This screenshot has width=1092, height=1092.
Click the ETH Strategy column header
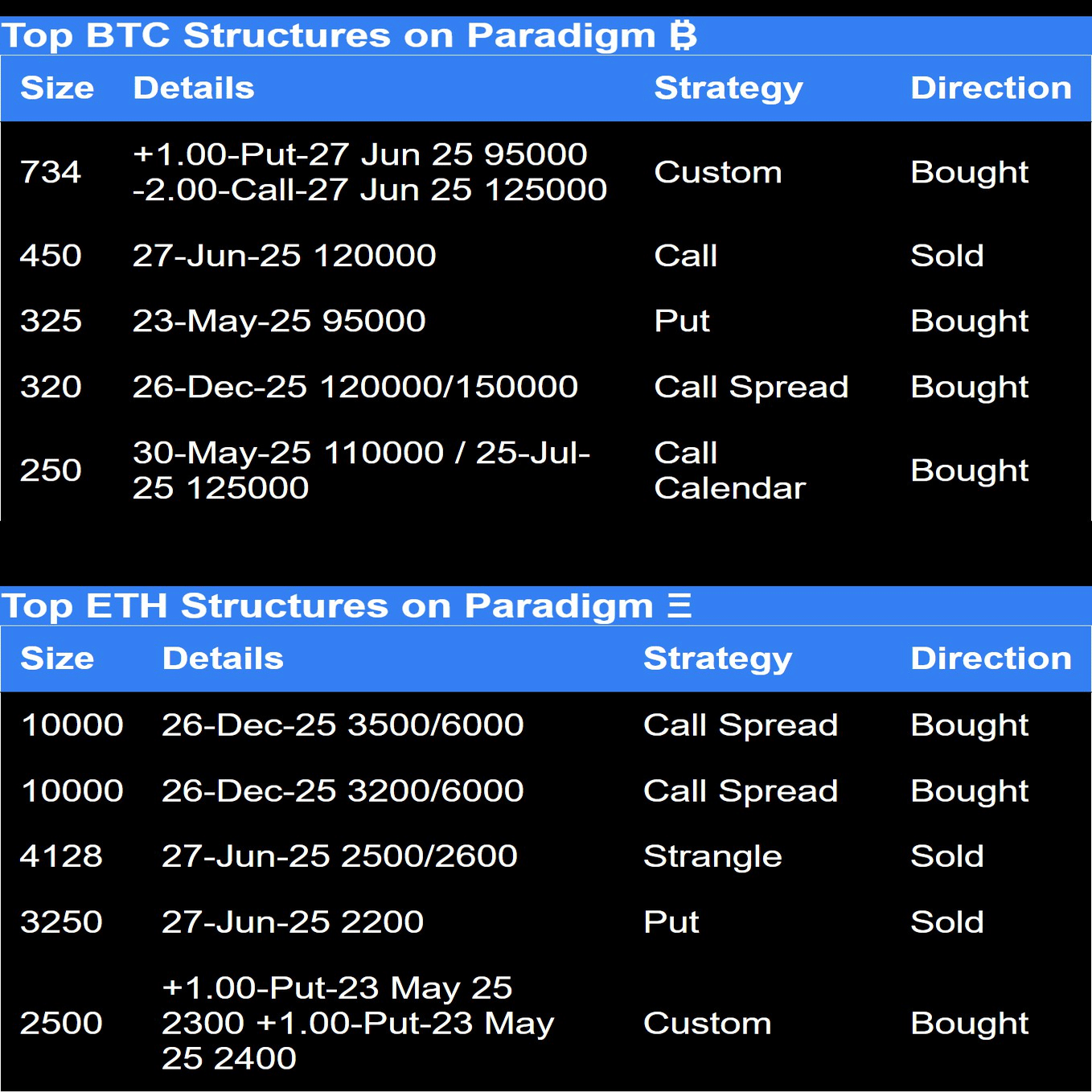pyautogui.click(x=718, y=659)
